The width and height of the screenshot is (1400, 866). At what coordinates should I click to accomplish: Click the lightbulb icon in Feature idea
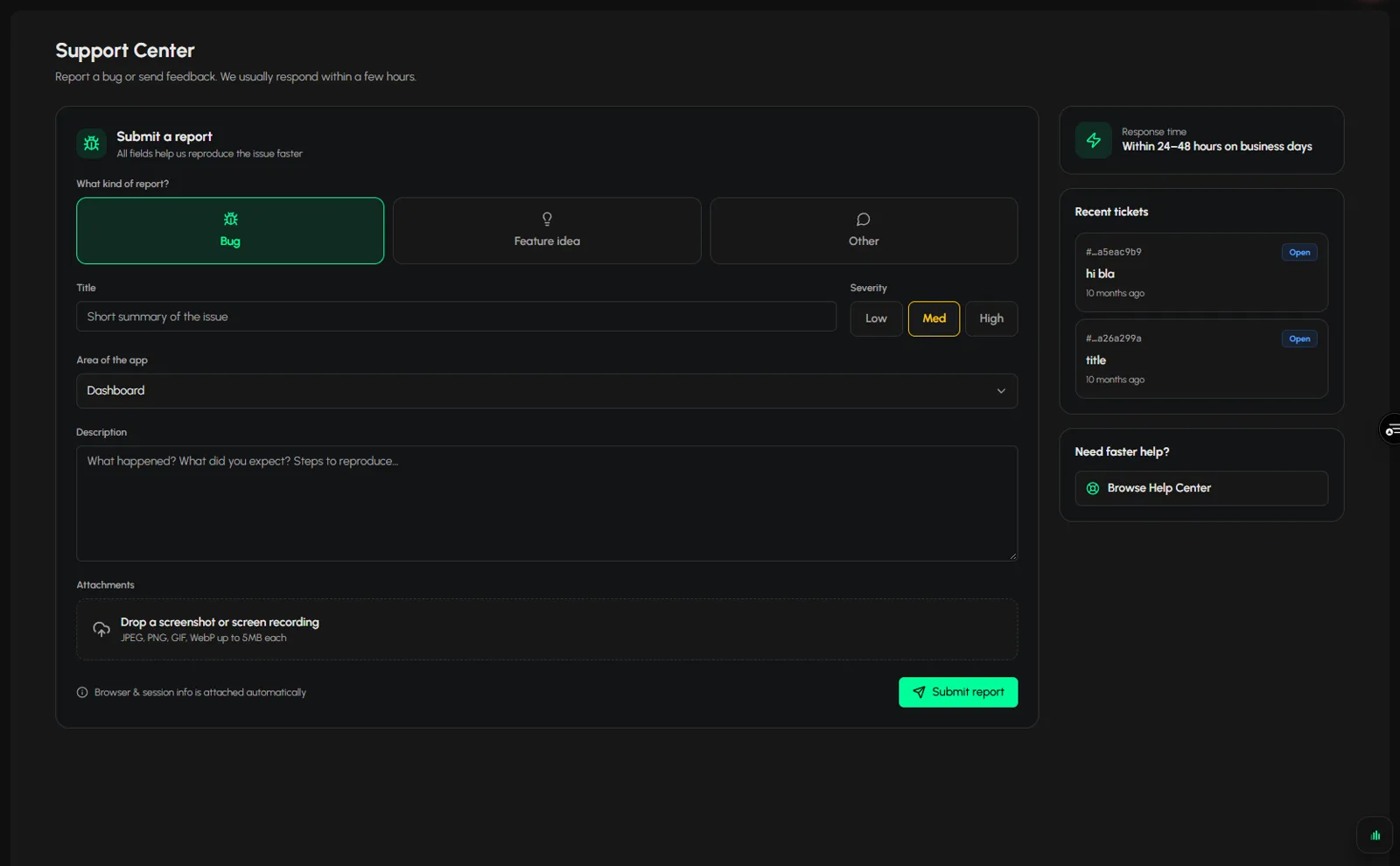(547, 219)
